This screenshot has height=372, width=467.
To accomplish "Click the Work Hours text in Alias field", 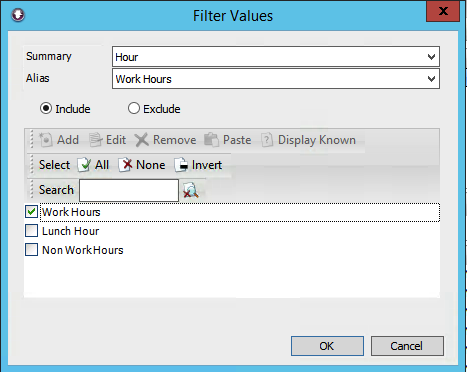I will tap(143, 79).
